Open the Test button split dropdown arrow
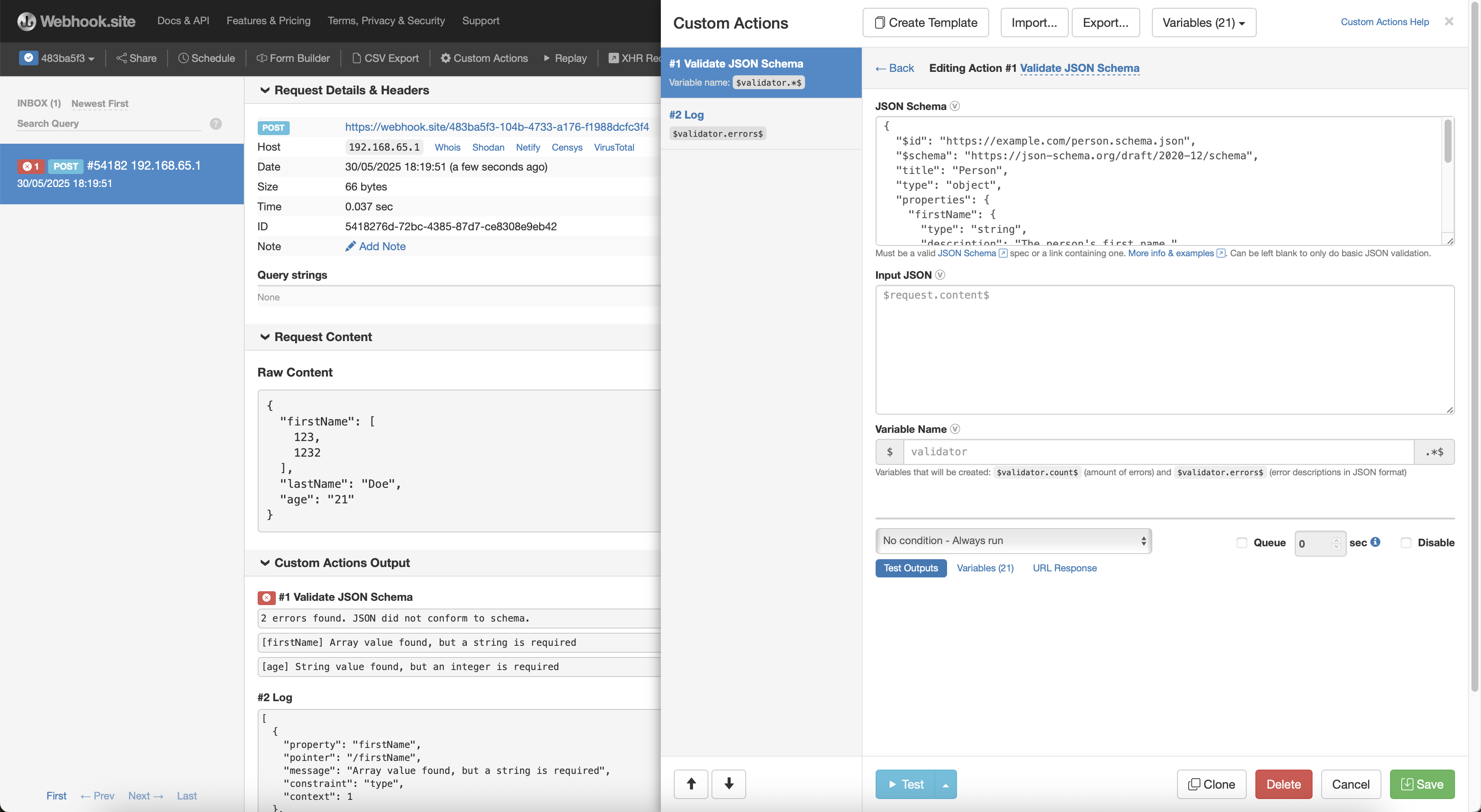 [x=946, y=784]
